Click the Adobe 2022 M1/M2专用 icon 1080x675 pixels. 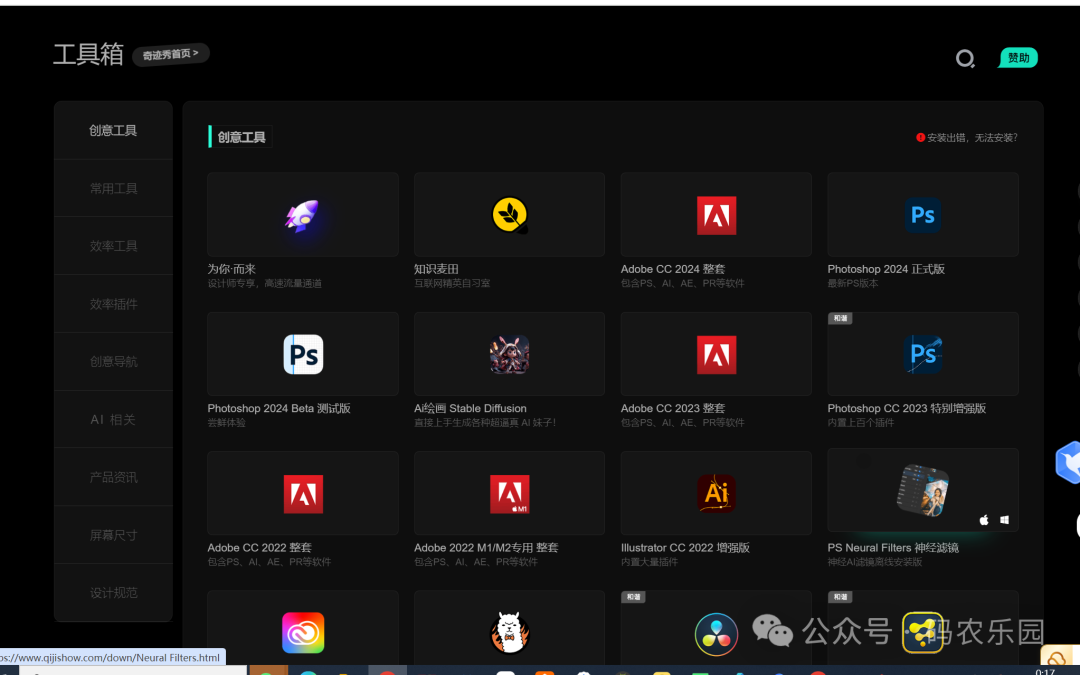(x=510, y=494)
